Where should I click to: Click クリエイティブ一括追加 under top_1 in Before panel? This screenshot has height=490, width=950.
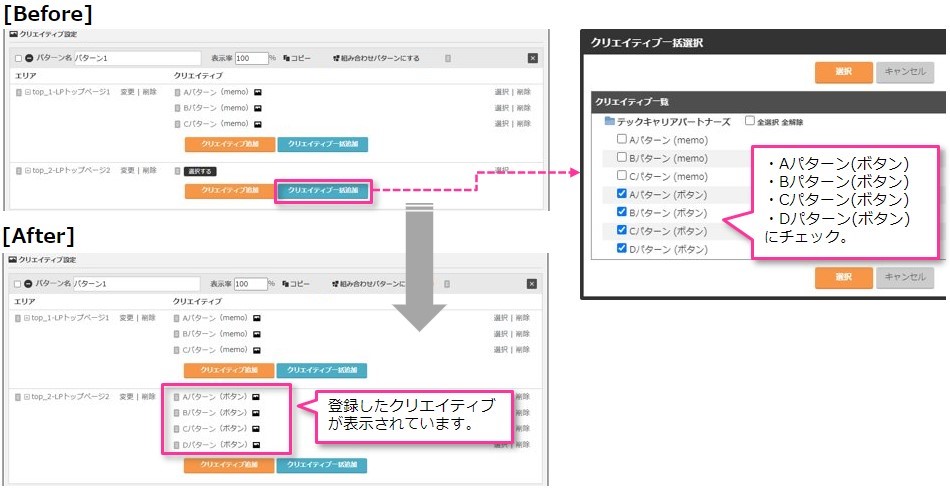pyautogui.click(x=322, y=144)
